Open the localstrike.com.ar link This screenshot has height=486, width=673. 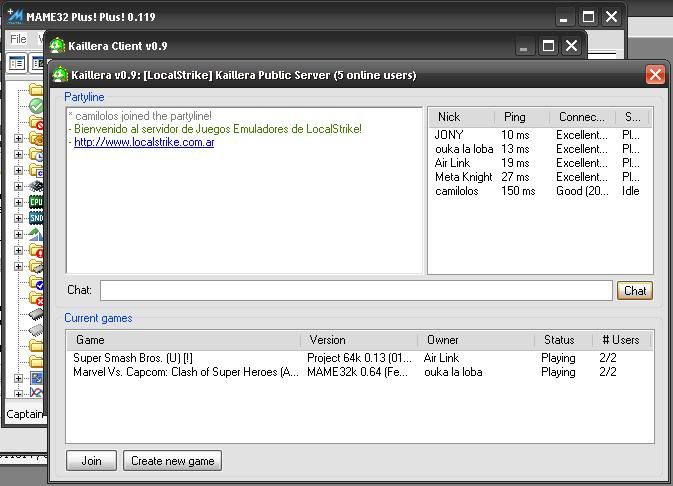[144, 142]
